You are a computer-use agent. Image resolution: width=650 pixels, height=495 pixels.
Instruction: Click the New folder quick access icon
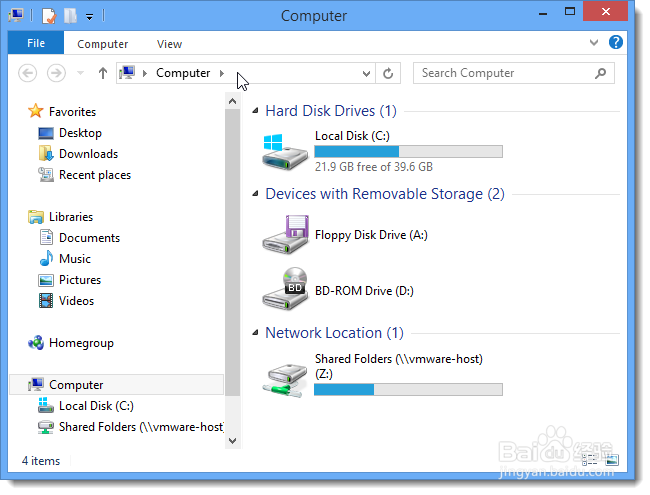(x=70, y=16)
